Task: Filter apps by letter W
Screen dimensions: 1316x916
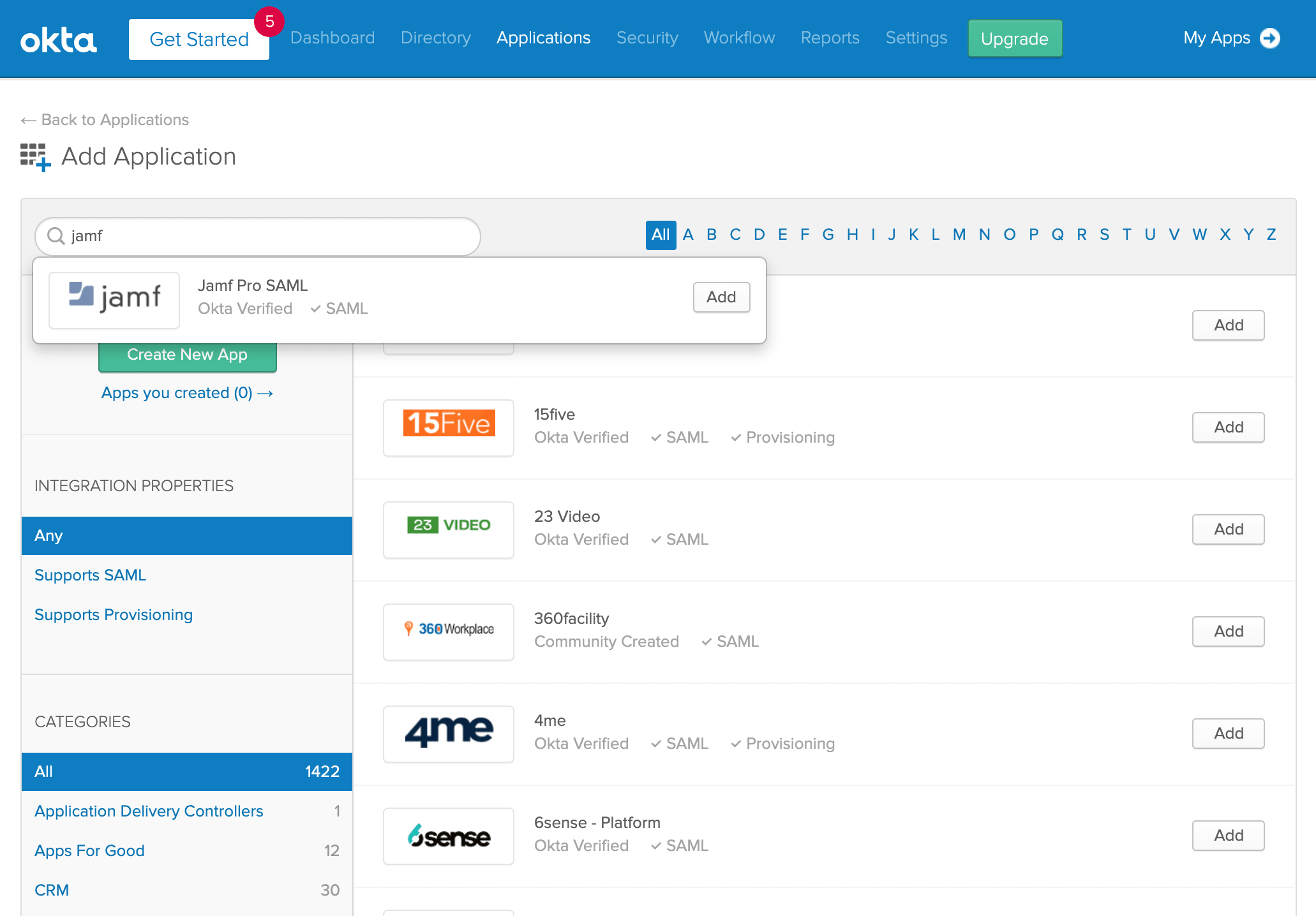Action: 1200,235
